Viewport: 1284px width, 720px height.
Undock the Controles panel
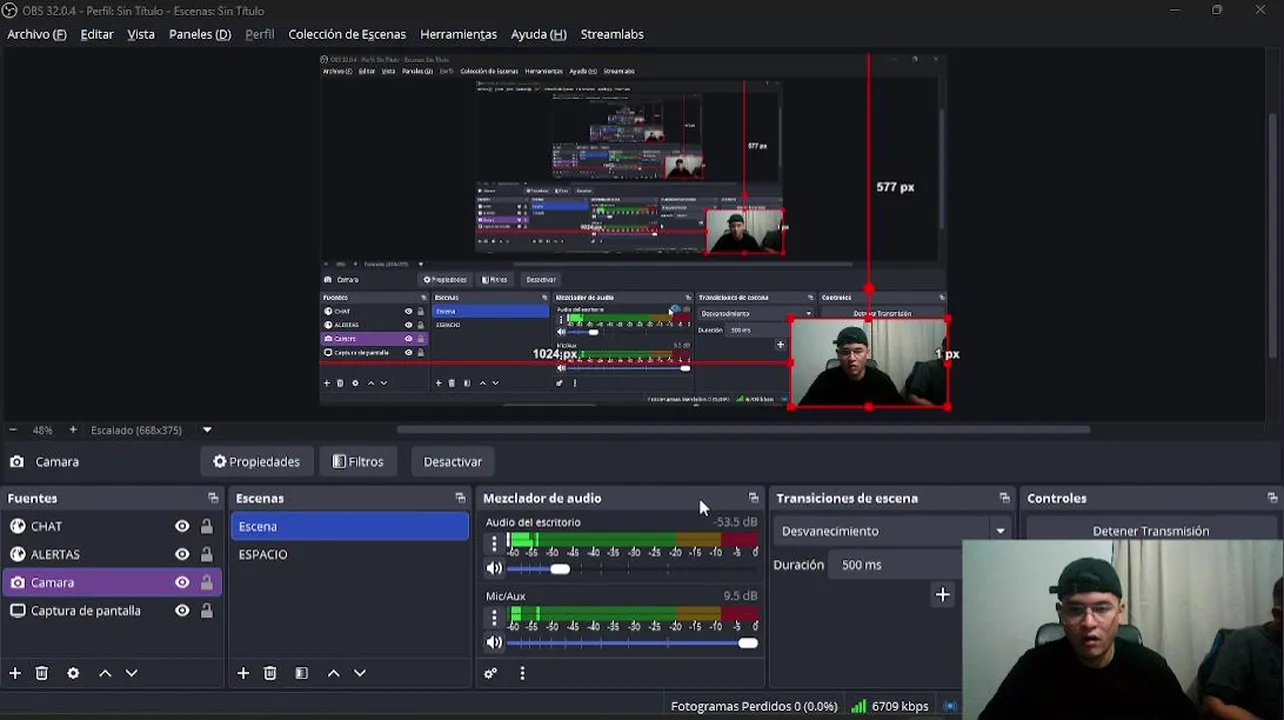[1272, 498]
